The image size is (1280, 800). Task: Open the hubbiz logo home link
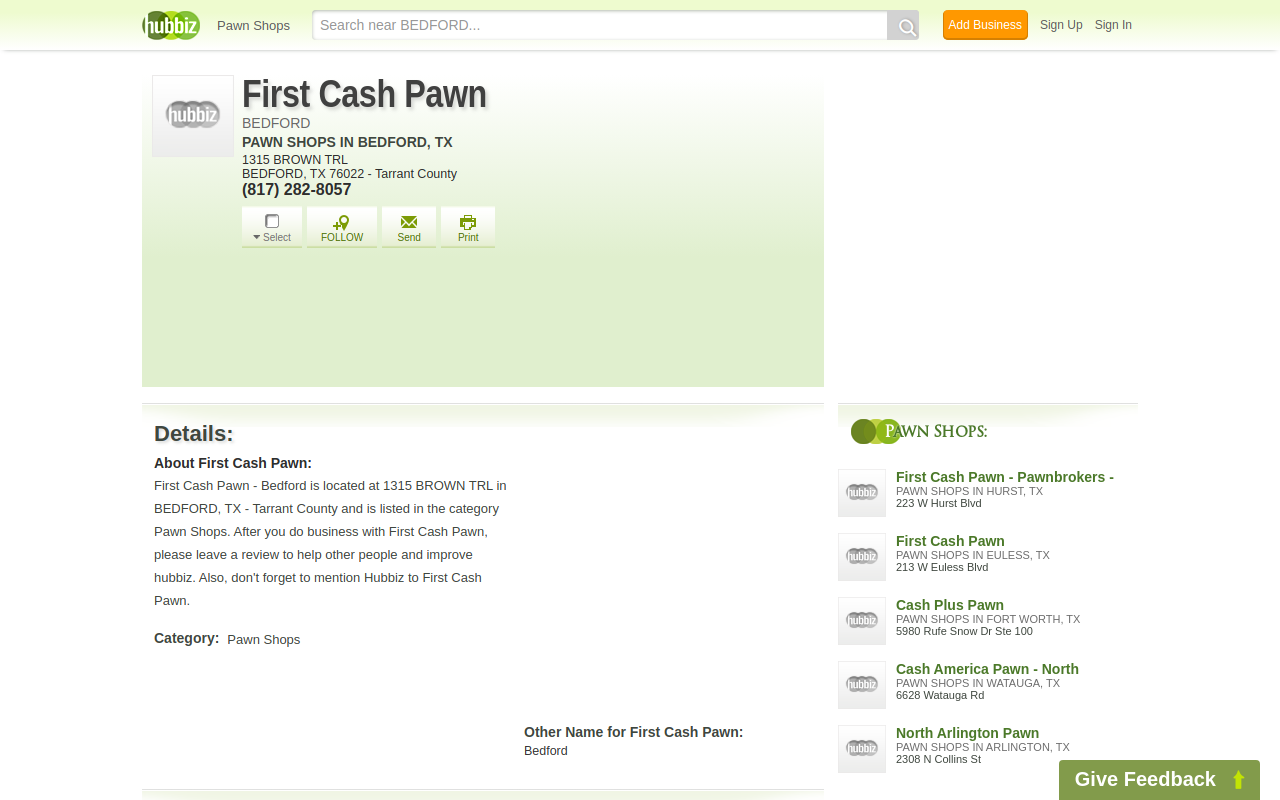(x=171, y=25)
